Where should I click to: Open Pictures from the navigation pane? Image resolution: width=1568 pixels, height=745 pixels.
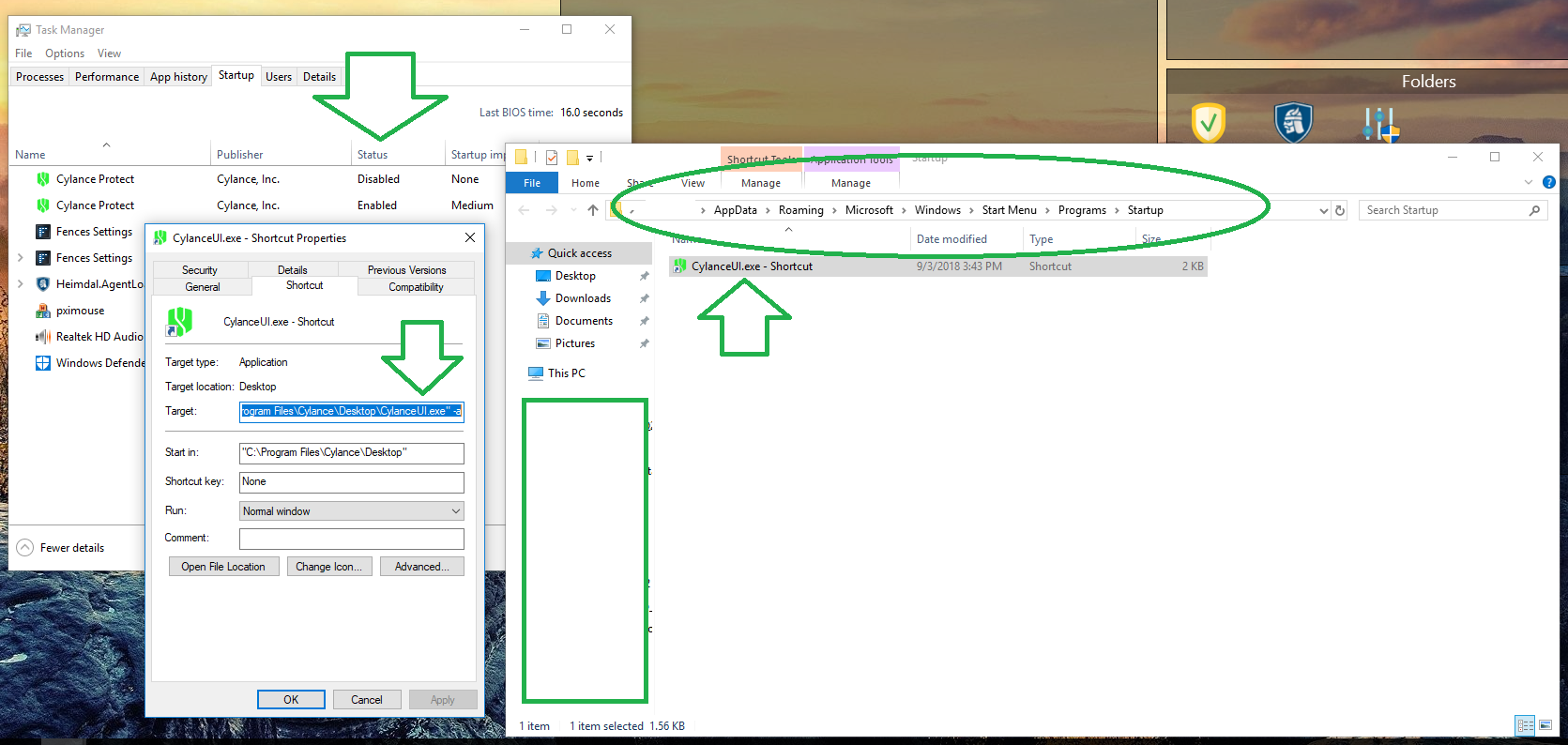click(x=575, y=343)
